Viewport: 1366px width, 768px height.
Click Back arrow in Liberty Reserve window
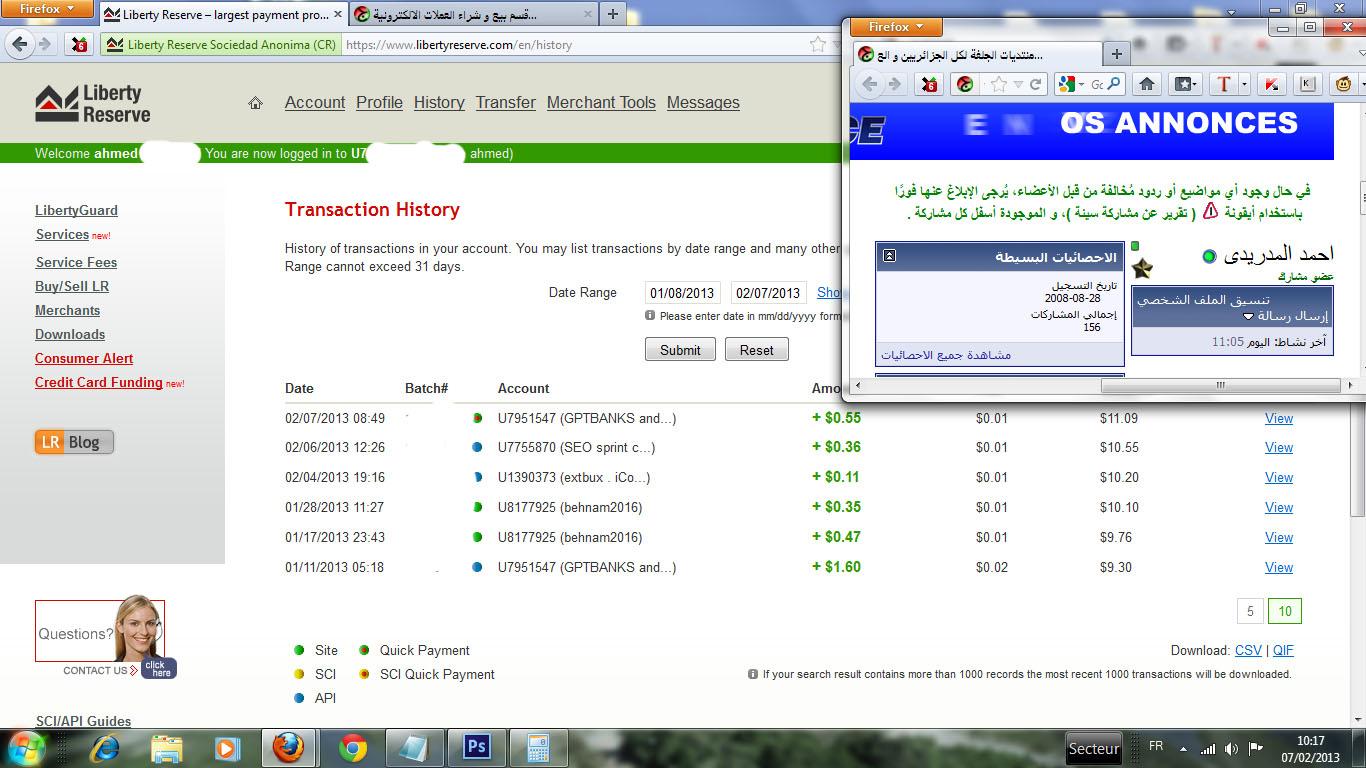tap(19, 44)
